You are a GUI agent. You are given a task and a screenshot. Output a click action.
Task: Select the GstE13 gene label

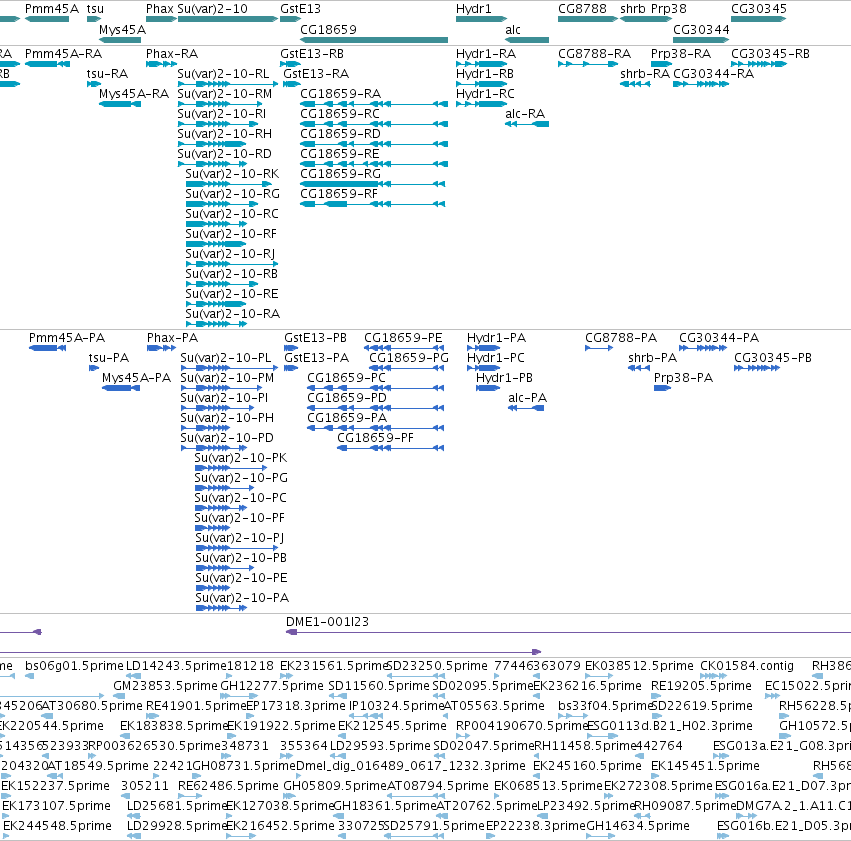[300, 9]
